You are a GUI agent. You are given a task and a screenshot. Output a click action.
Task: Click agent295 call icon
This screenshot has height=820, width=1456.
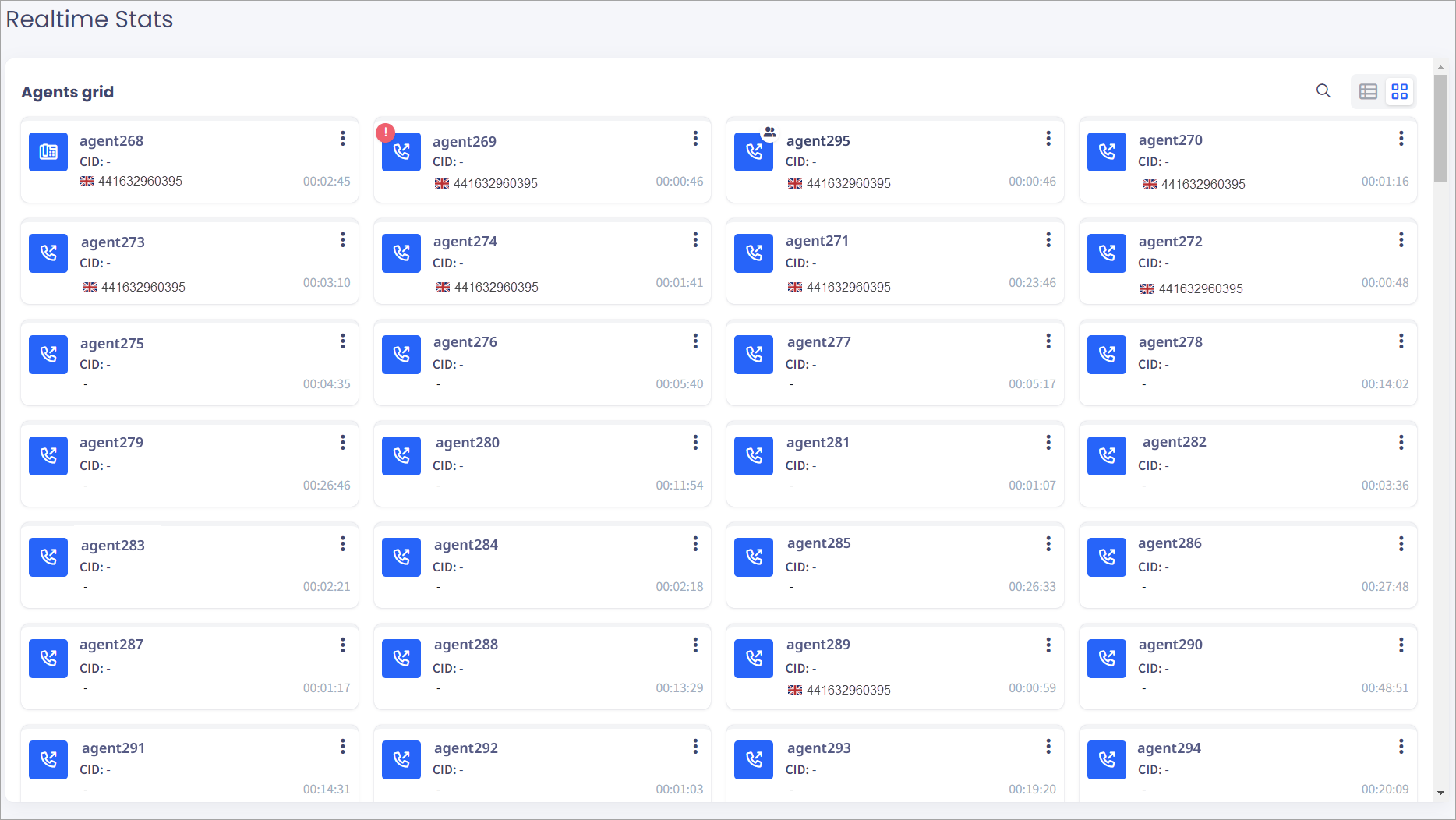(x=754, y=152)
